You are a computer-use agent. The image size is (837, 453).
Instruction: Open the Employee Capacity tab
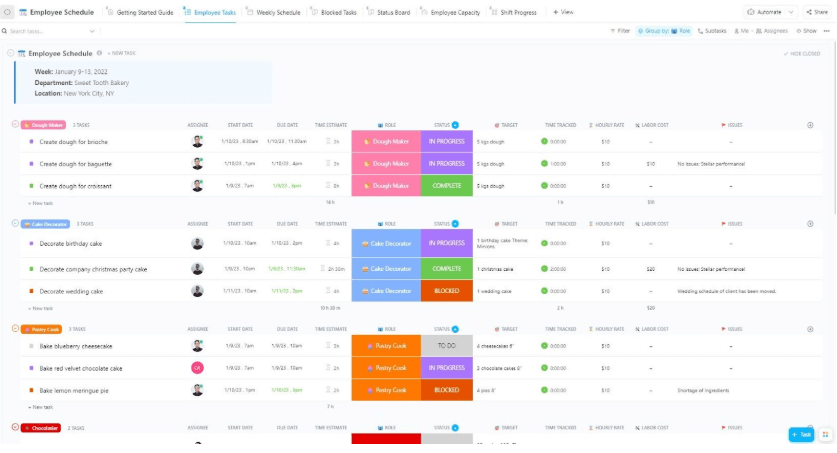[x=450, y=12]
